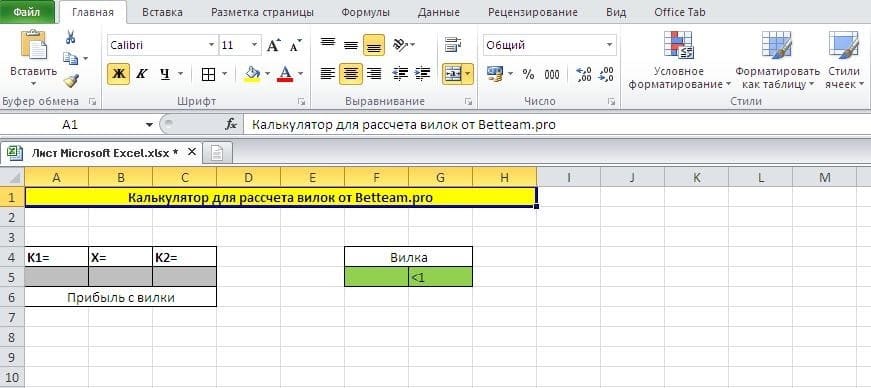Toggle Wrap Text icon

click(x=453, y=45)
